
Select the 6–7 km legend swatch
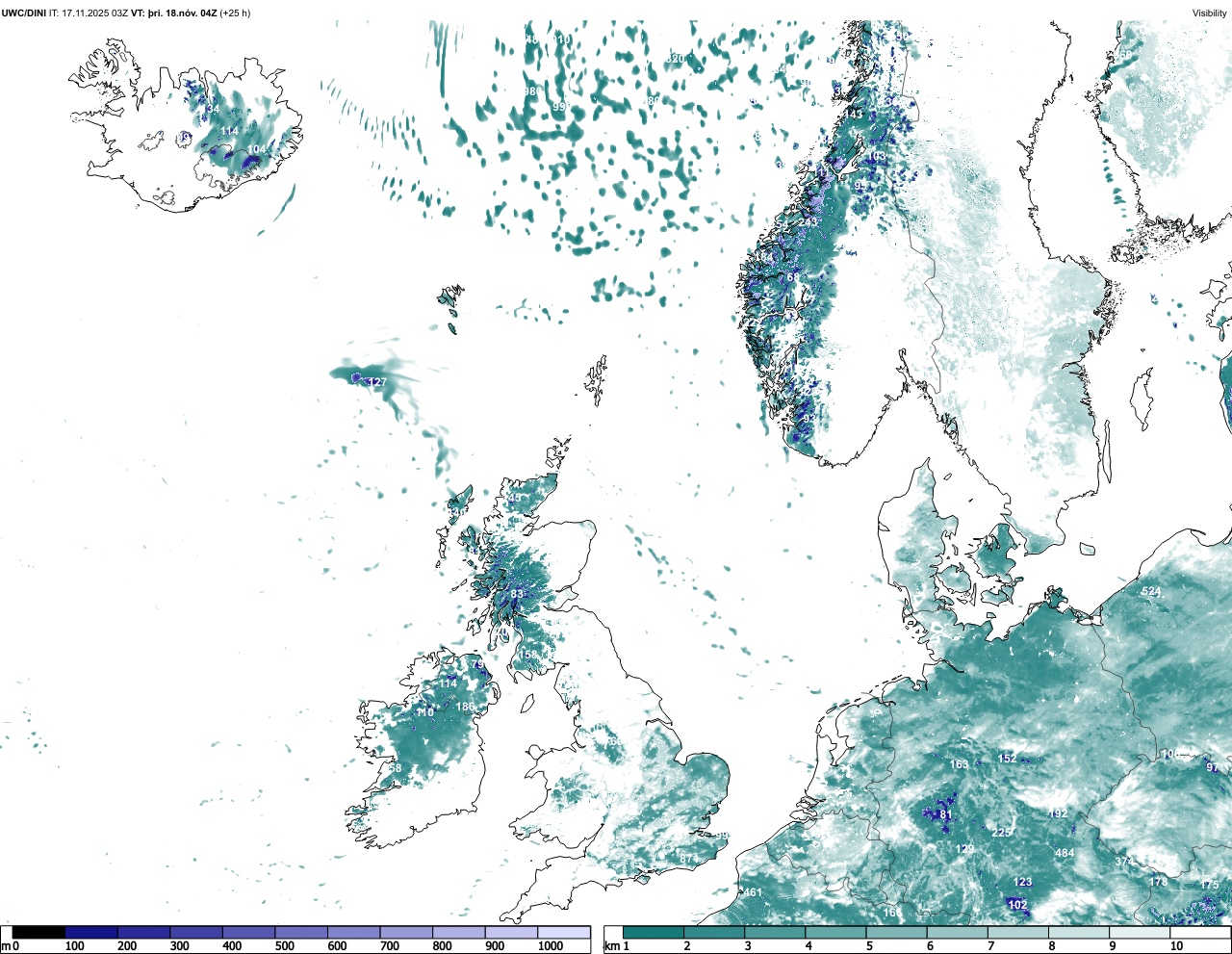click(x=958, y=932)
